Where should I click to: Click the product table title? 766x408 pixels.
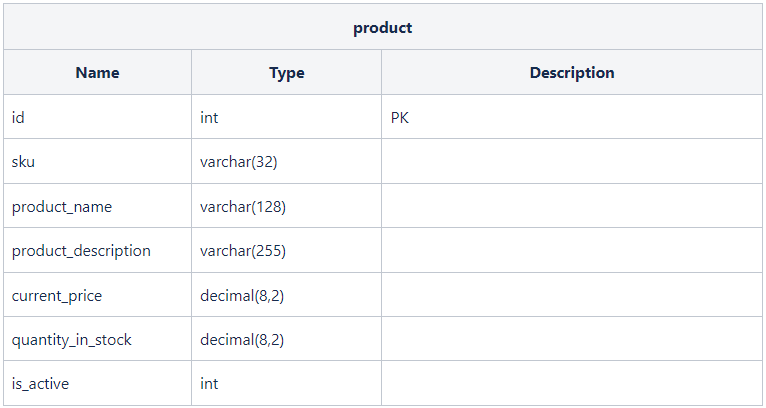pos(383,27)
